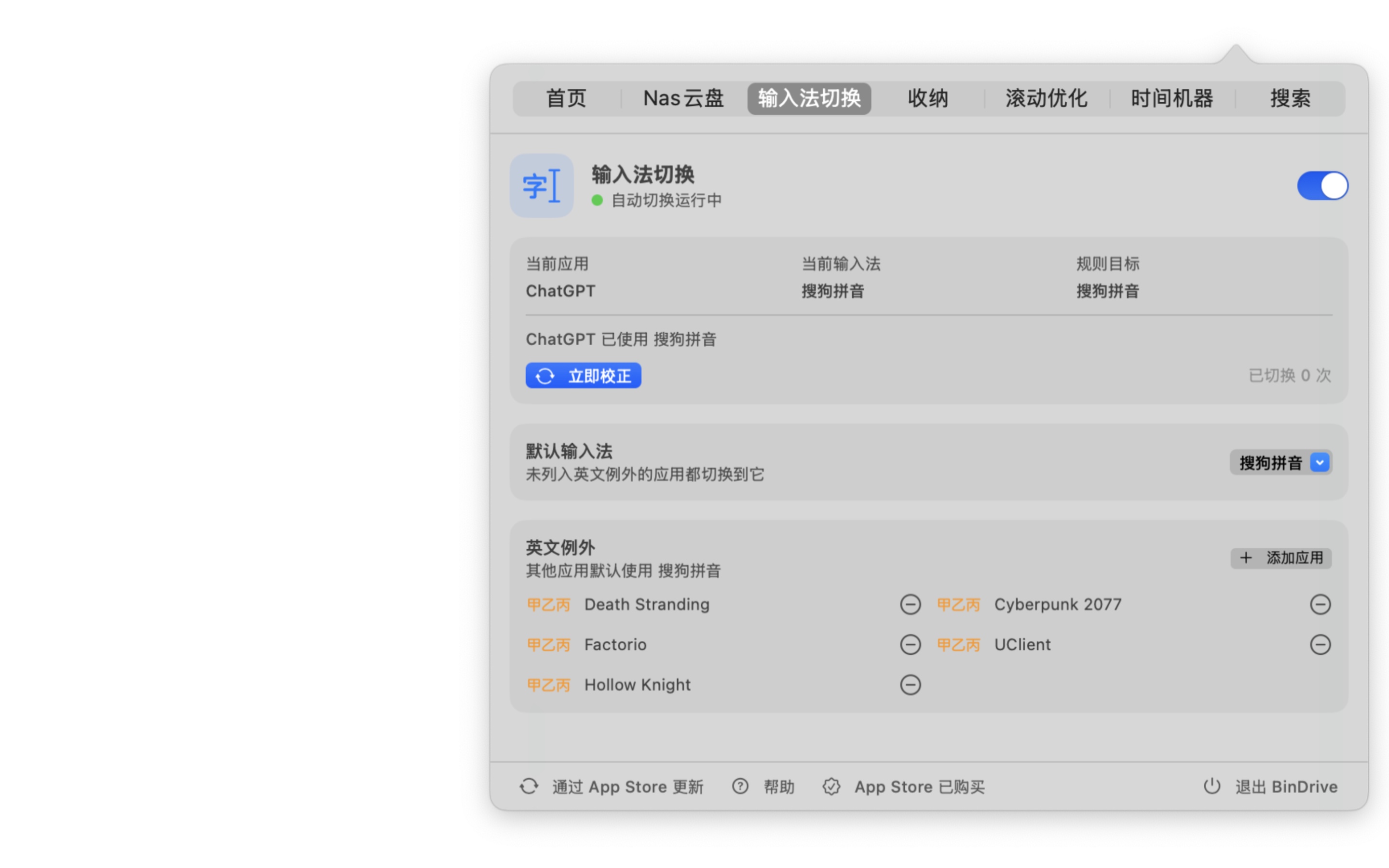Click the 通过 App Store 更新 link
This screenshot has height=868, width=1389.
[x=611, y=787]
